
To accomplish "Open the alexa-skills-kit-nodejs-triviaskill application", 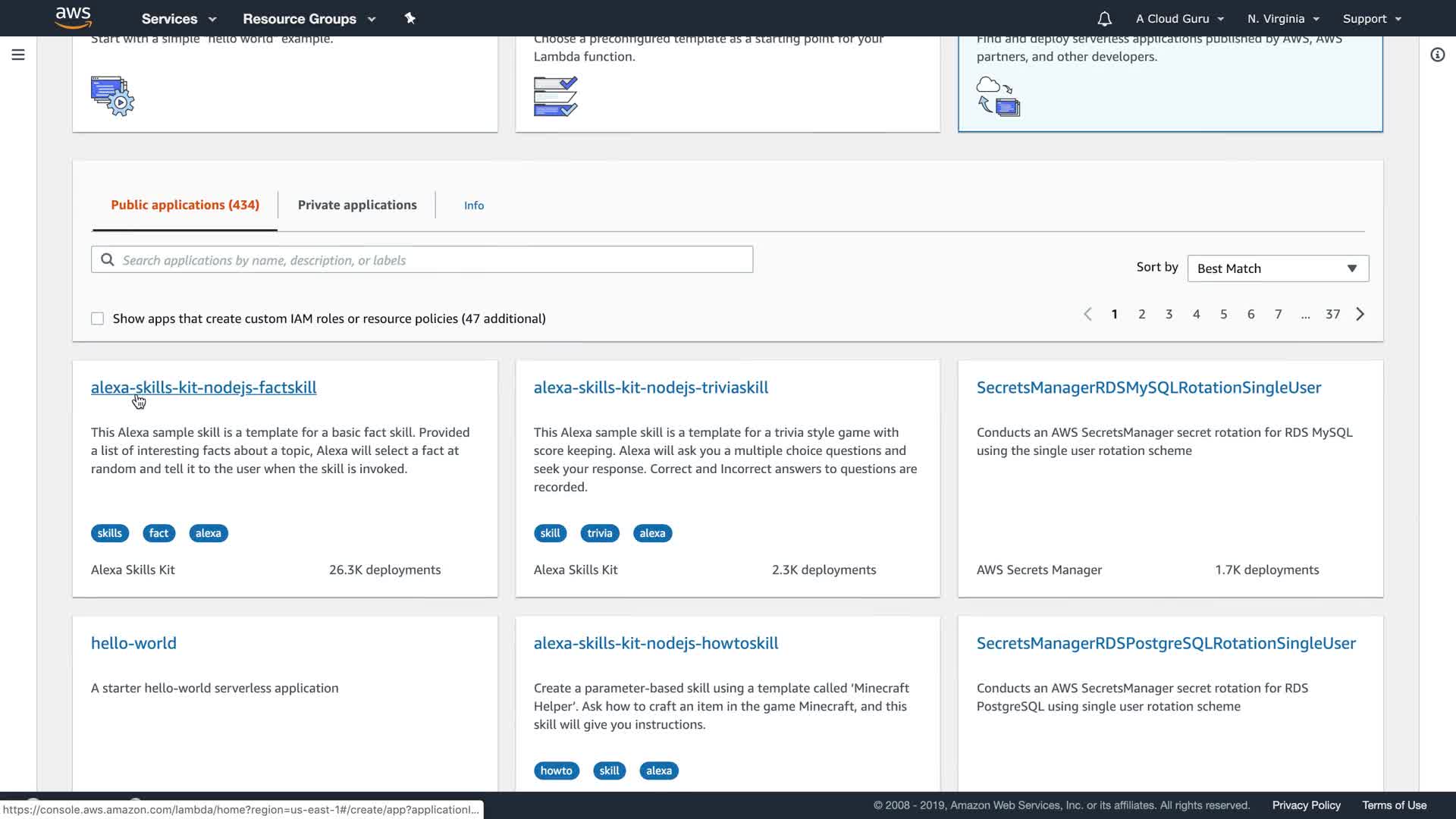I will (651, 388).
